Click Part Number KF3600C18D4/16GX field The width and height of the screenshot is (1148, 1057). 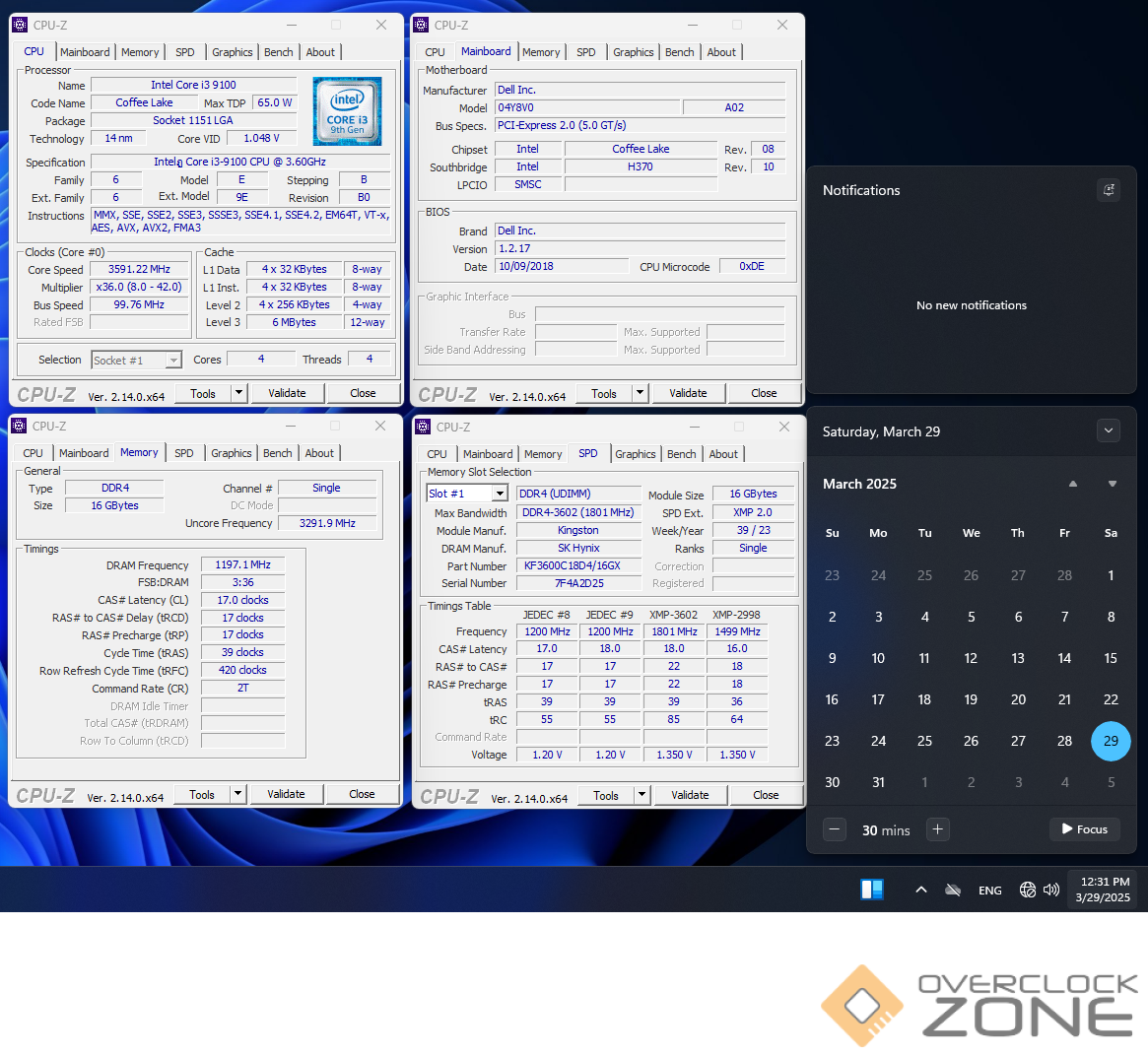(578, 565)
